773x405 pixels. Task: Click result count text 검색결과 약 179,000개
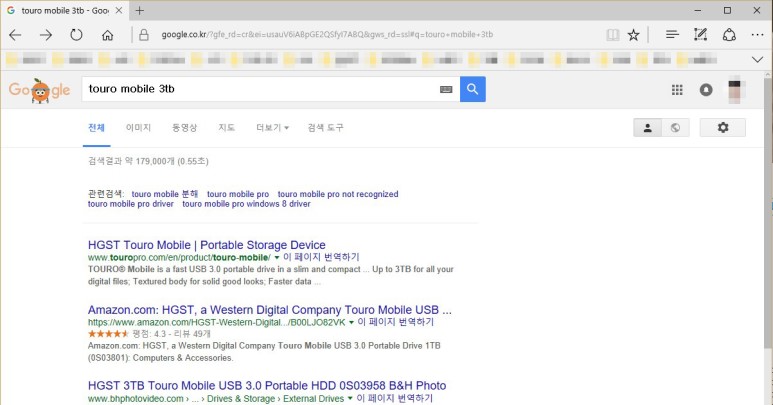[x=148, y=161]
